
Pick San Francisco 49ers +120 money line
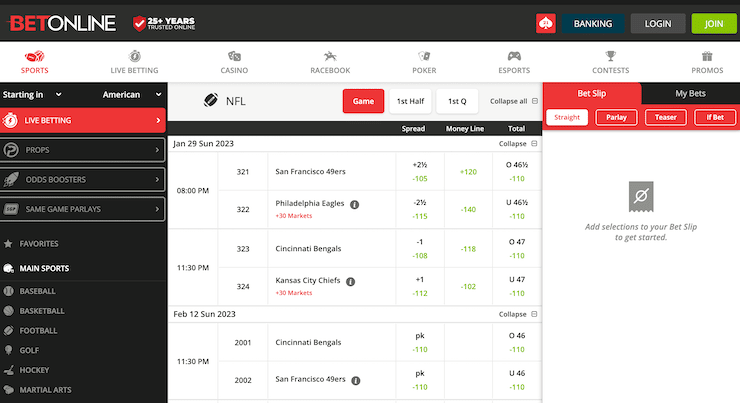click(x=468, y=172)
